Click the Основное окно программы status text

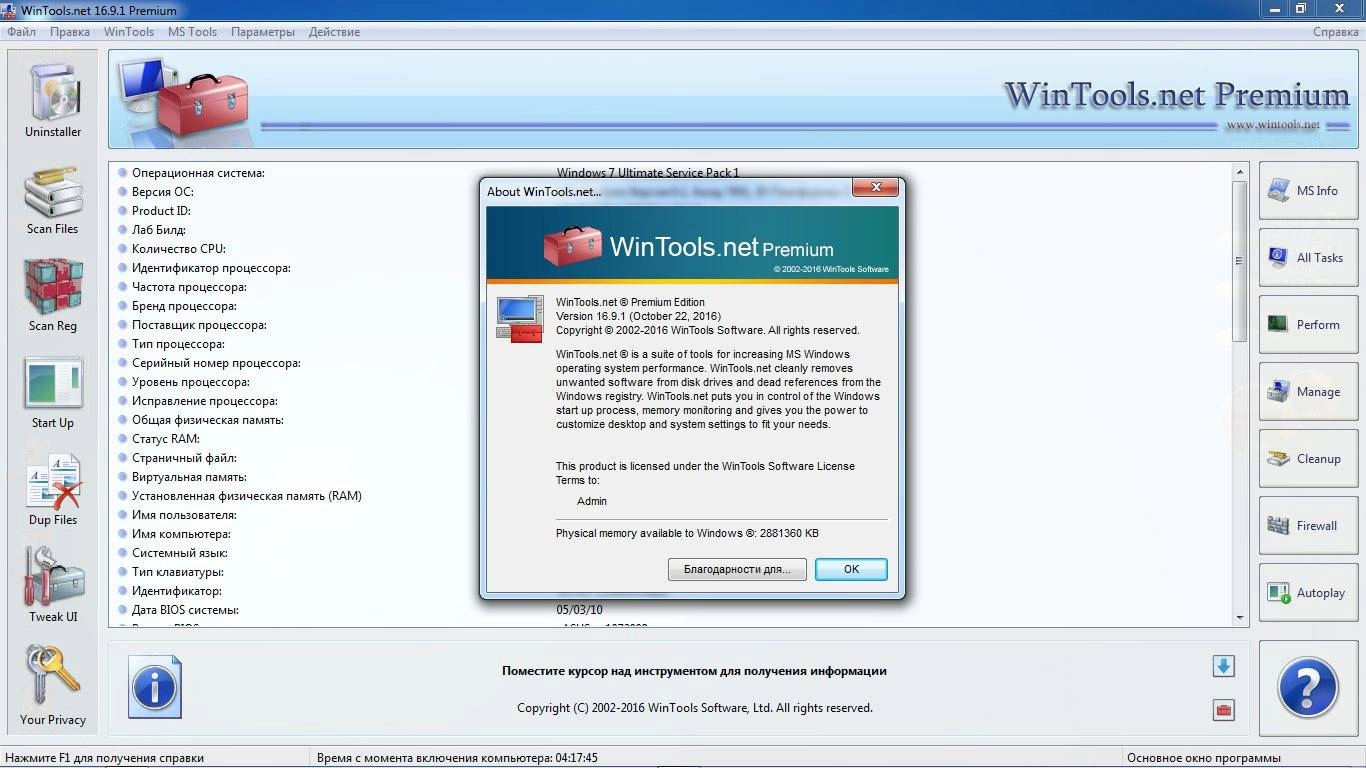[x=1203, y=758]
